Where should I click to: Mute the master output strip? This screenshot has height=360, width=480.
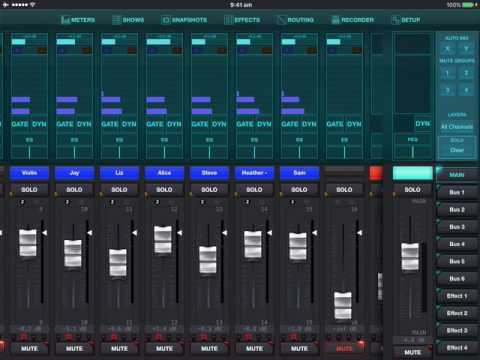pos(412,352)
